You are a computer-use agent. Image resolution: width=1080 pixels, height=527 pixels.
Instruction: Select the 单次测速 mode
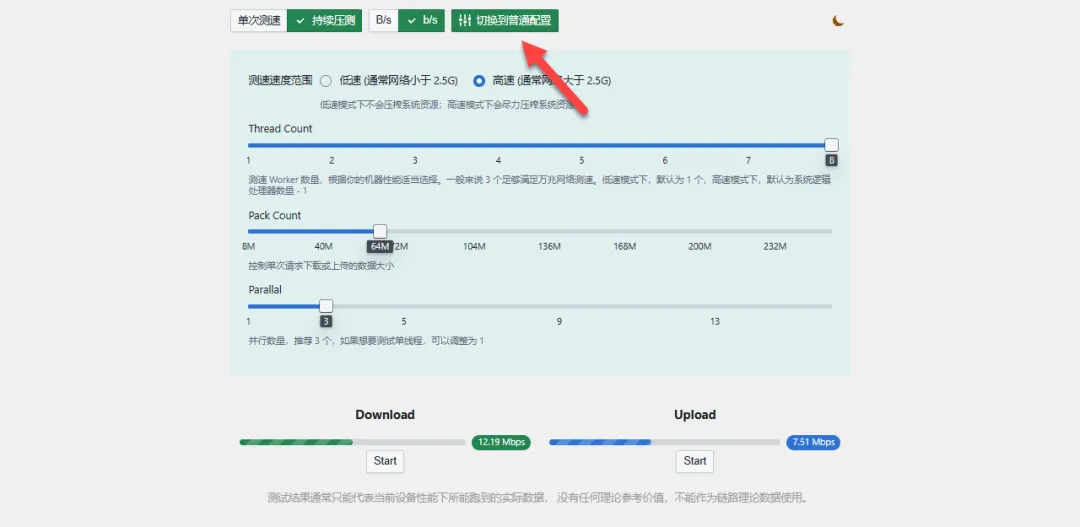[259, 21]
